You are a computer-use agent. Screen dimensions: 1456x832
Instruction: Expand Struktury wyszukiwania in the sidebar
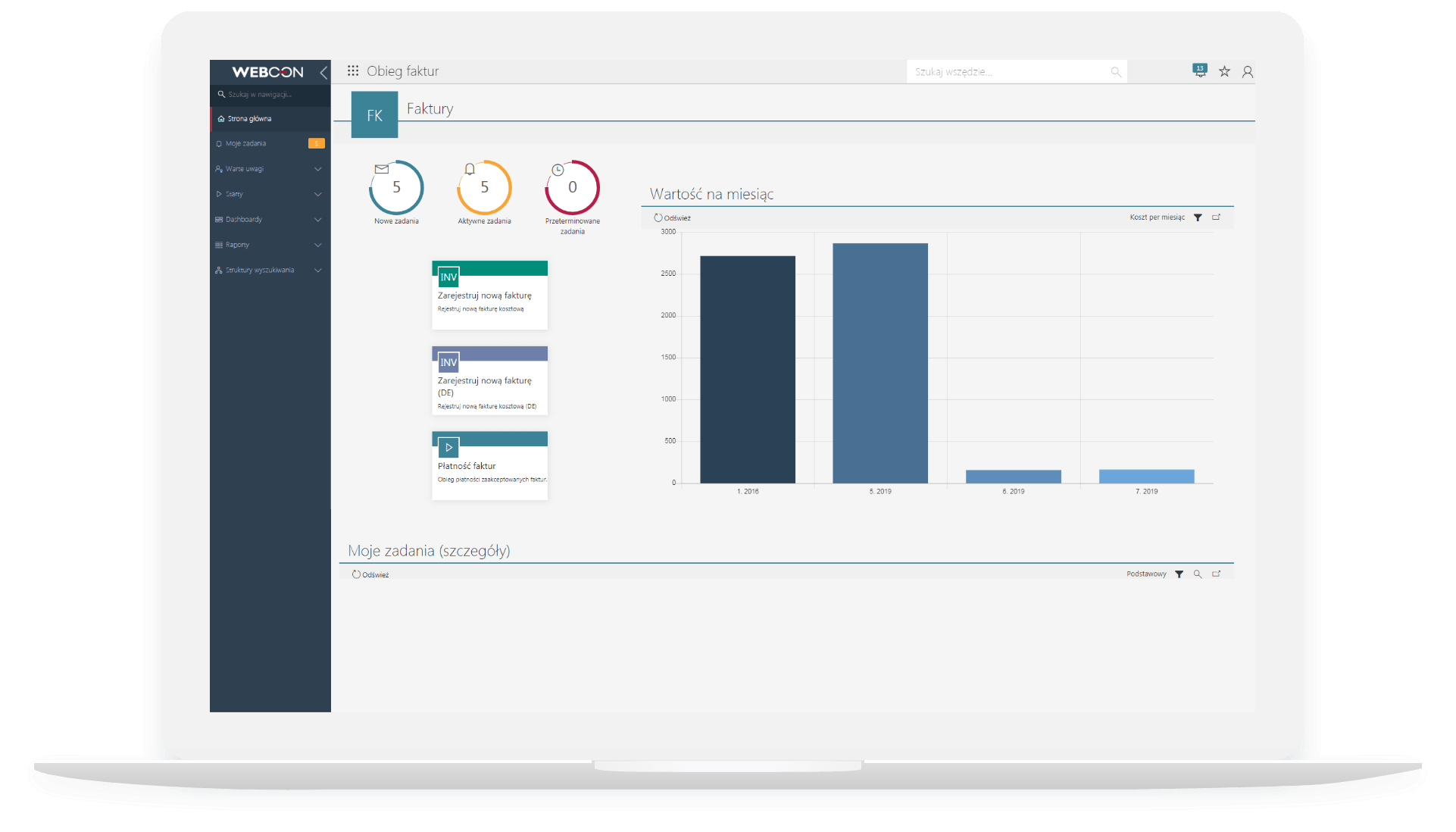[x=318, y=271]
